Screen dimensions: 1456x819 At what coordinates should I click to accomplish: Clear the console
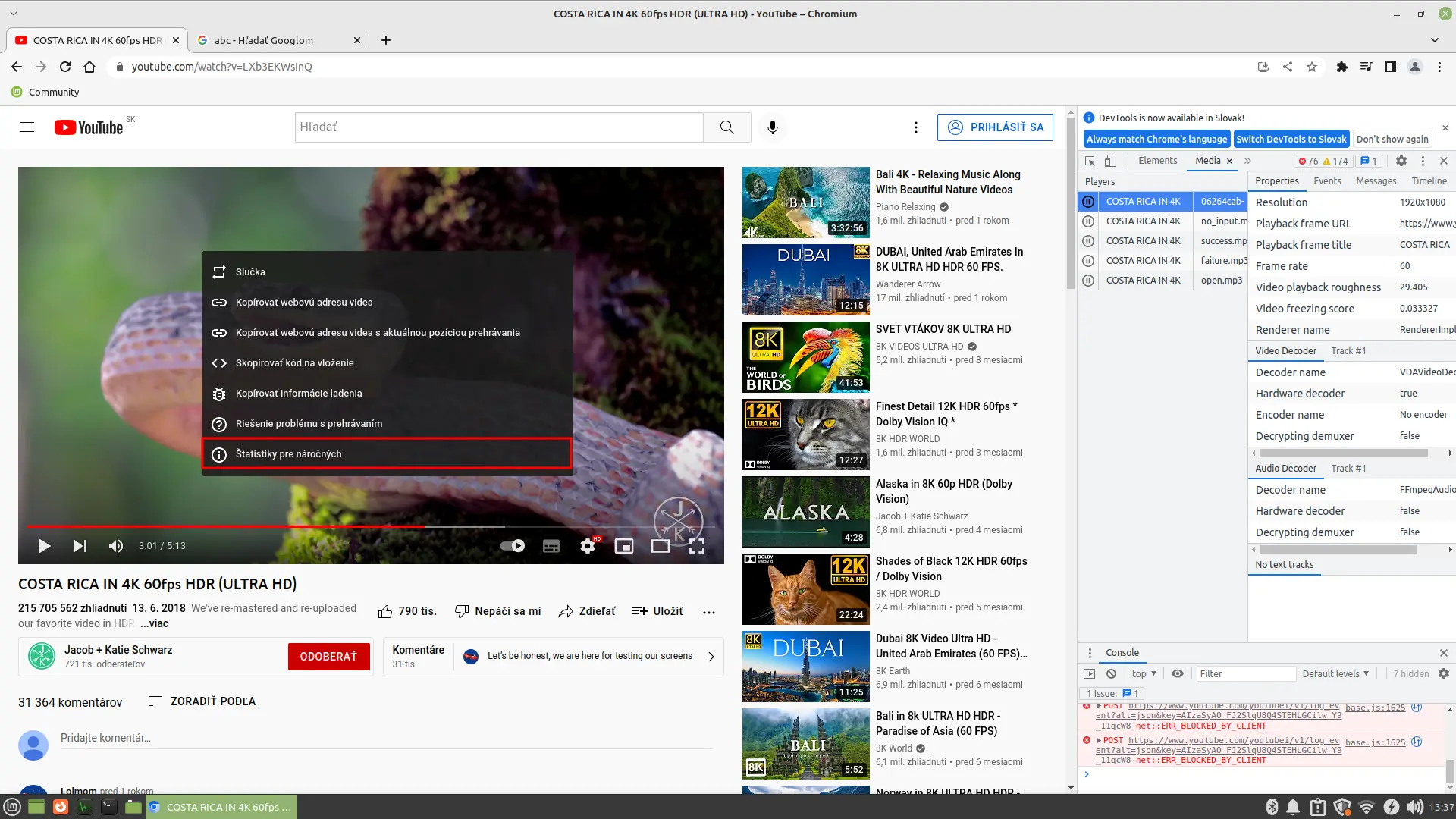click(1111, 674)
